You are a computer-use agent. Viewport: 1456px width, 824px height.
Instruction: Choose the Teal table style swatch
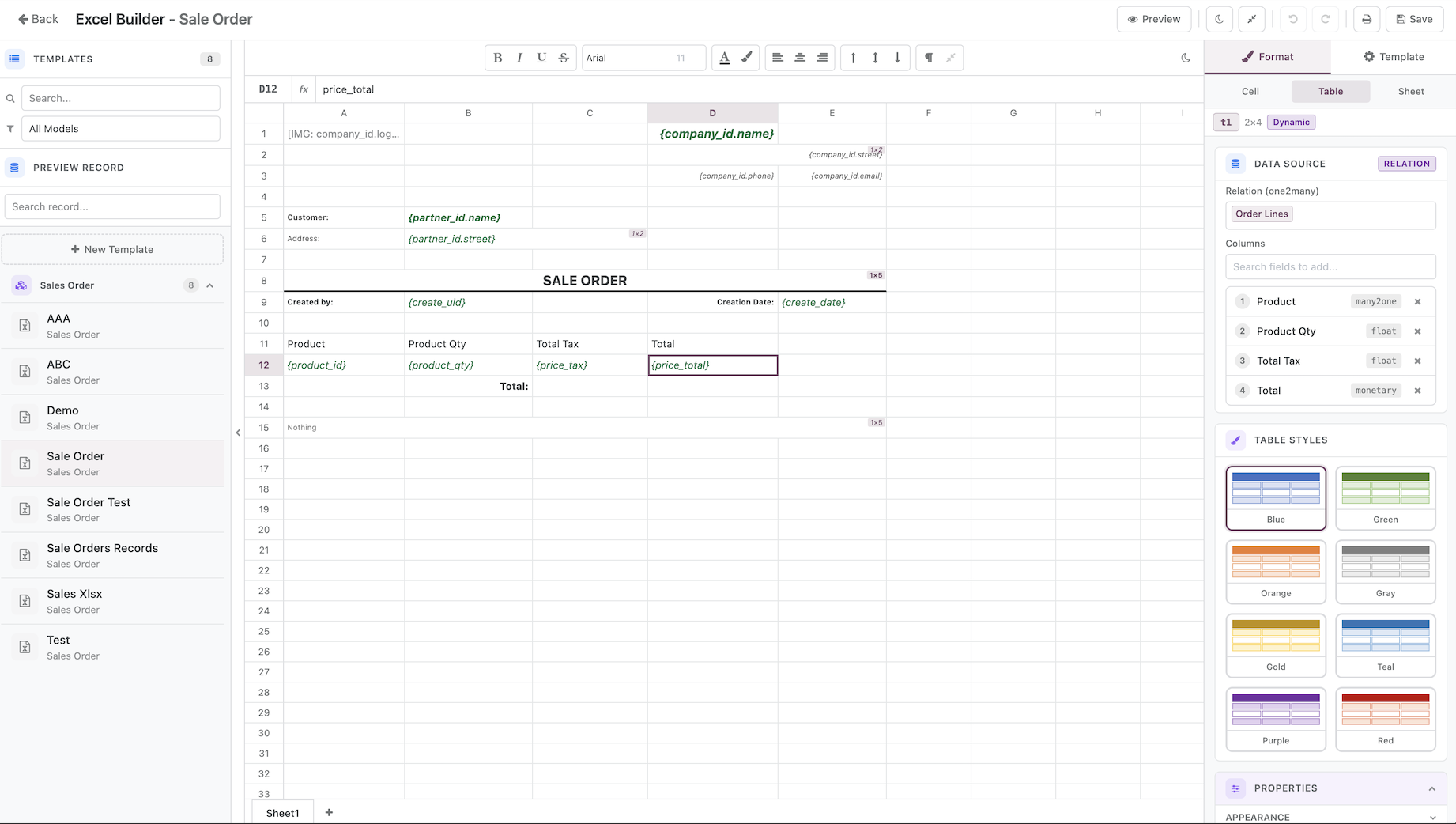point(1385,645)
